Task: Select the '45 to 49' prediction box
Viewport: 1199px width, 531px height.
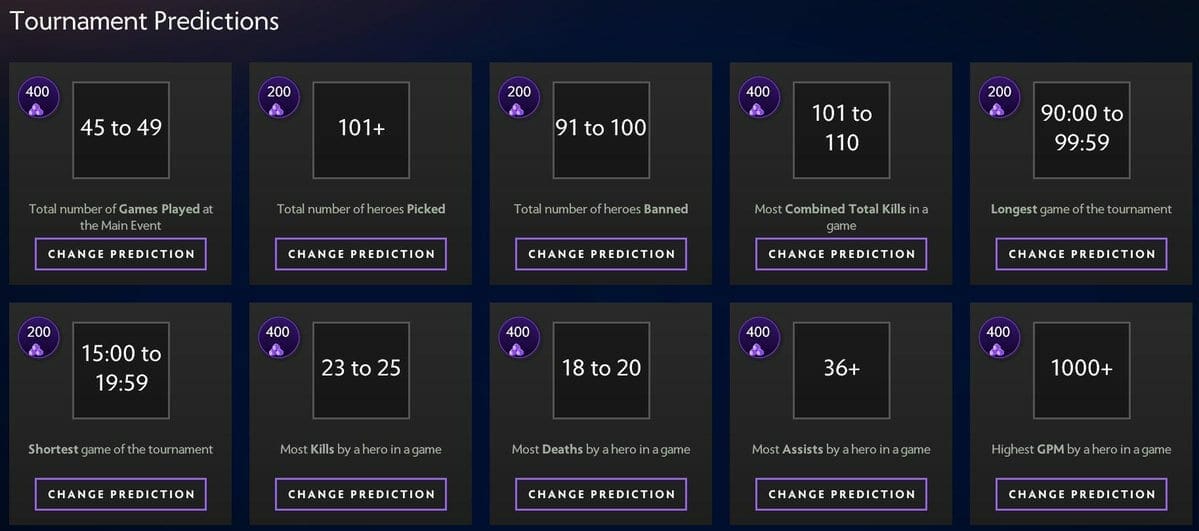Action: point(121,130)
